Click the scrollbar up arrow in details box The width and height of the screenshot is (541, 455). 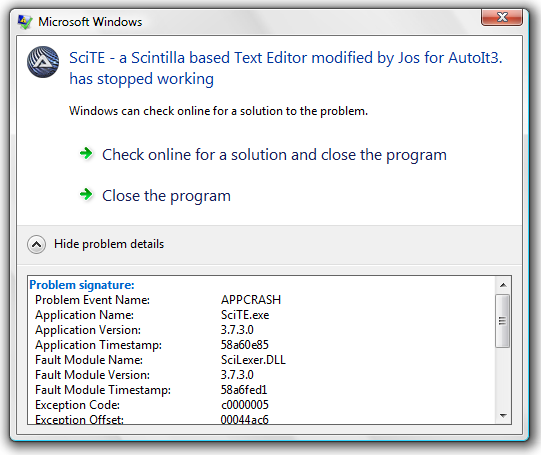coord(503,285)
